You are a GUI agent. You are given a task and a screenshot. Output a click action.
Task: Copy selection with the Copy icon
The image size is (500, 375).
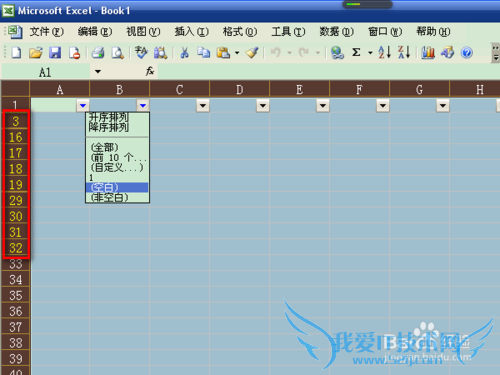pos(203,53)
